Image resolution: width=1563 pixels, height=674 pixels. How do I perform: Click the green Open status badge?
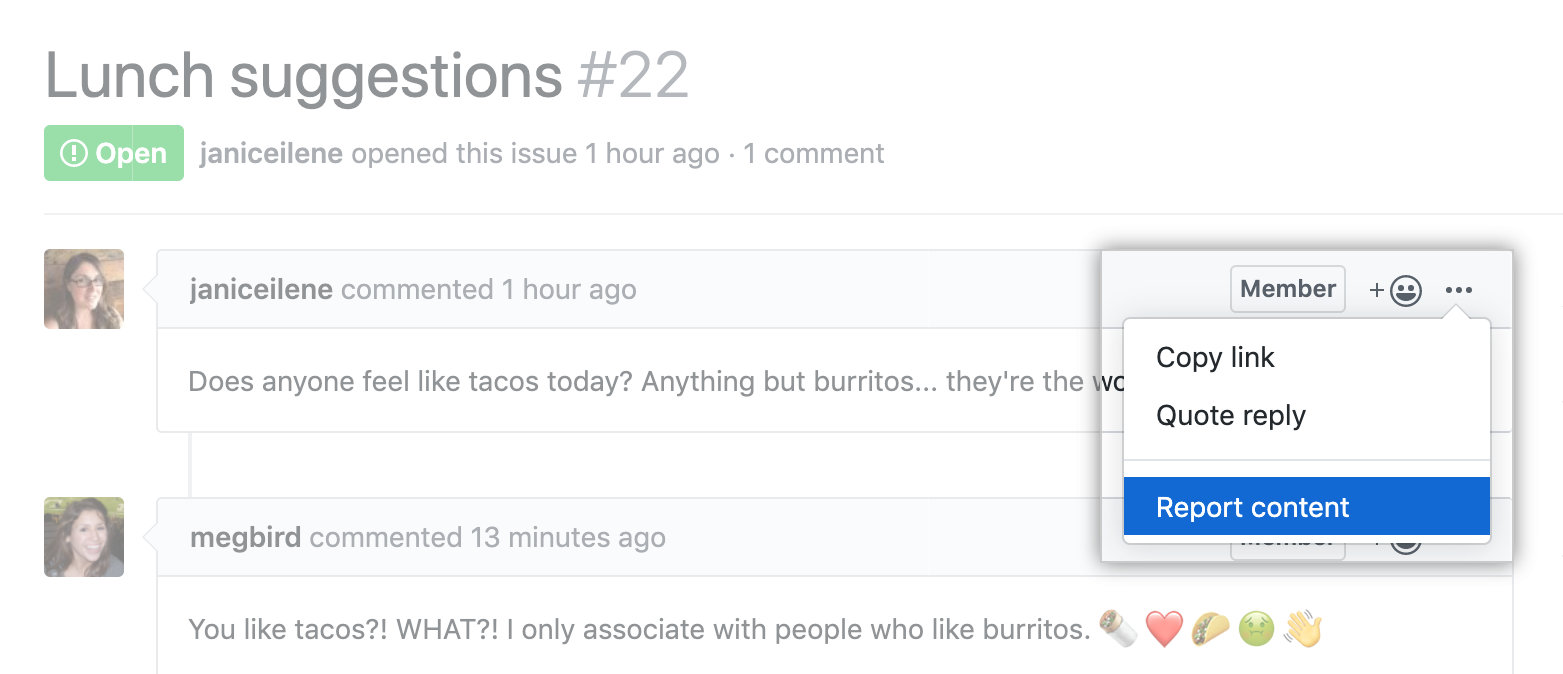point(113,152)
